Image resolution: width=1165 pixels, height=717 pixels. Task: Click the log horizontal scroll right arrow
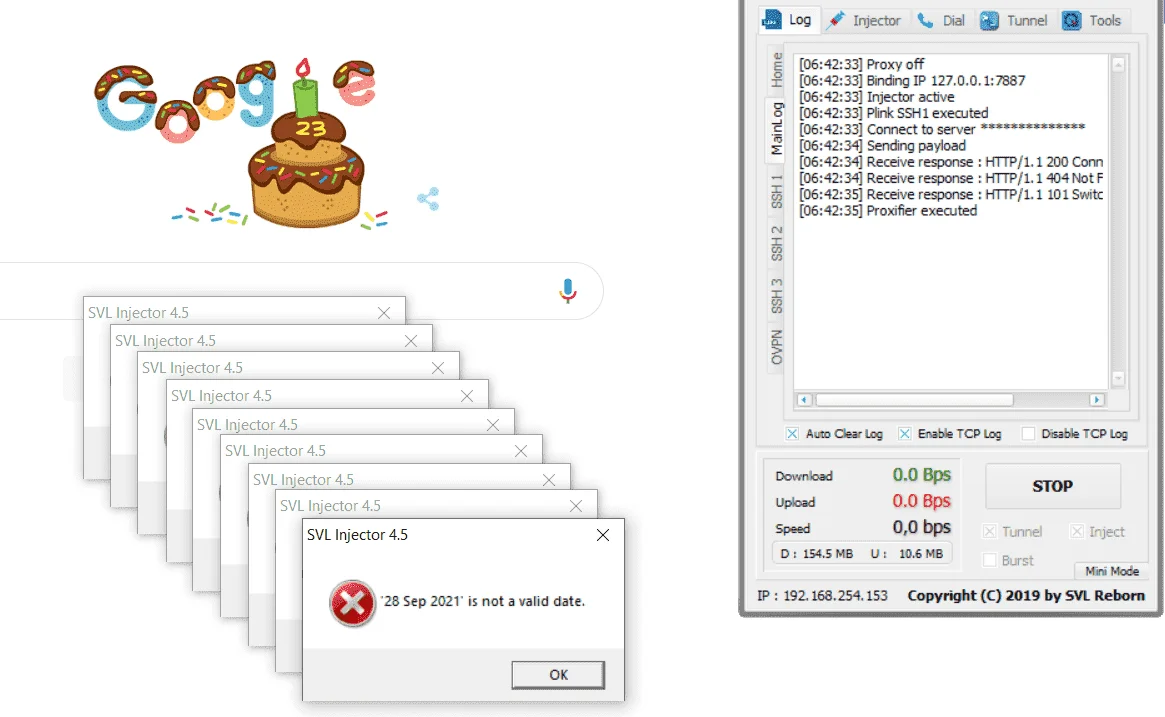pyautogui.click(x=1097, y=400)
